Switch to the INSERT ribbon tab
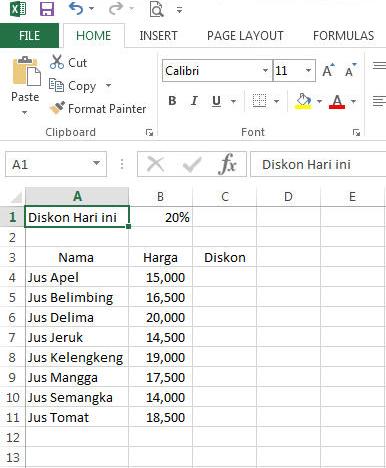This screenshot has height=468, width=386. point(158,36)
